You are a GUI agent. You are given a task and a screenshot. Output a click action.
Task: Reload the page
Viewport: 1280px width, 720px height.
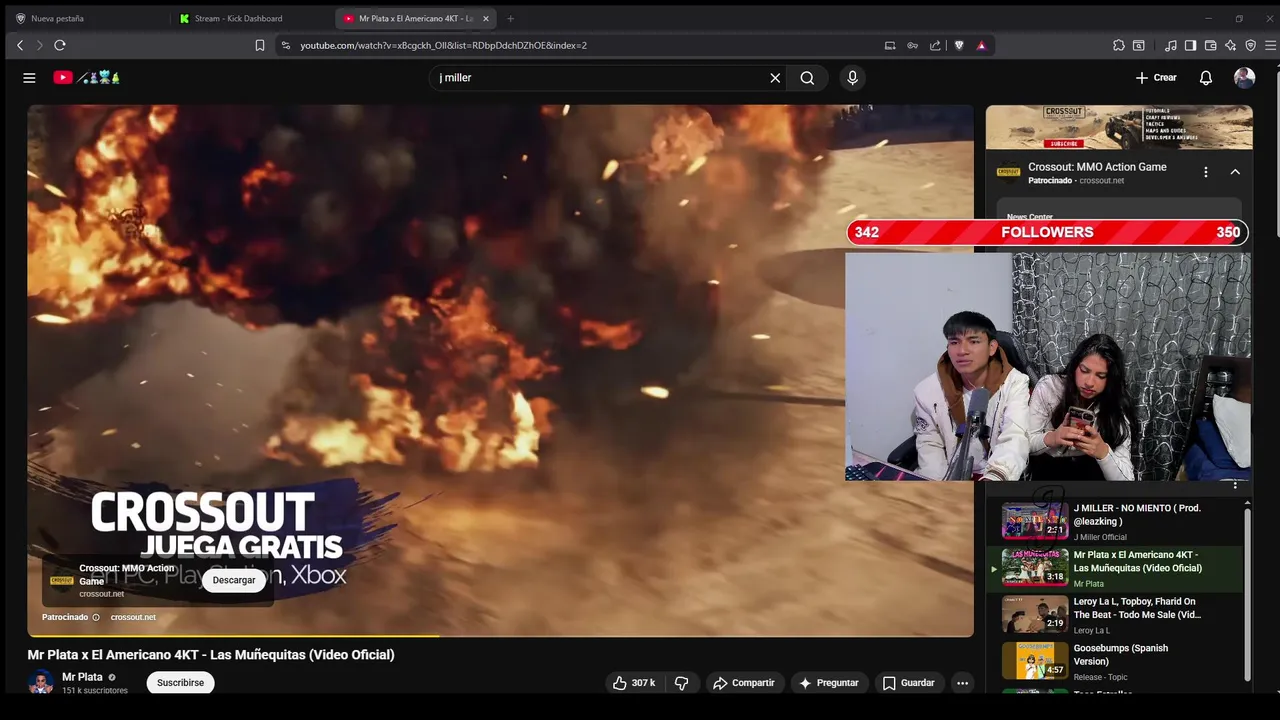(x=60, y=45)
